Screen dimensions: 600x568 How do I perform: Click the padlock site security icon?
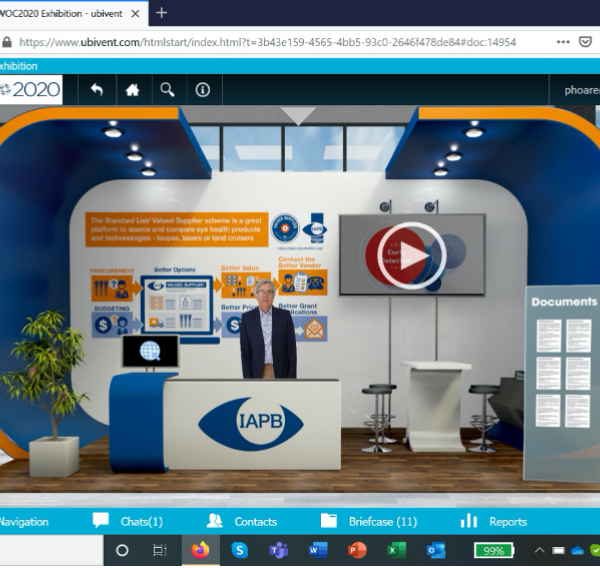[x=7, y=42]
